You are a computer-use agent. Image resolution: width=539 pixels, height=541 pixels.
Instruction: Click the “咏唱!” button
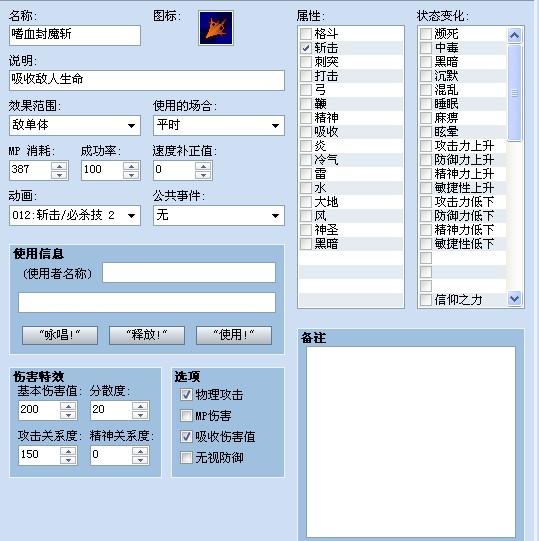pyautogui.click(x=60, y=335)
